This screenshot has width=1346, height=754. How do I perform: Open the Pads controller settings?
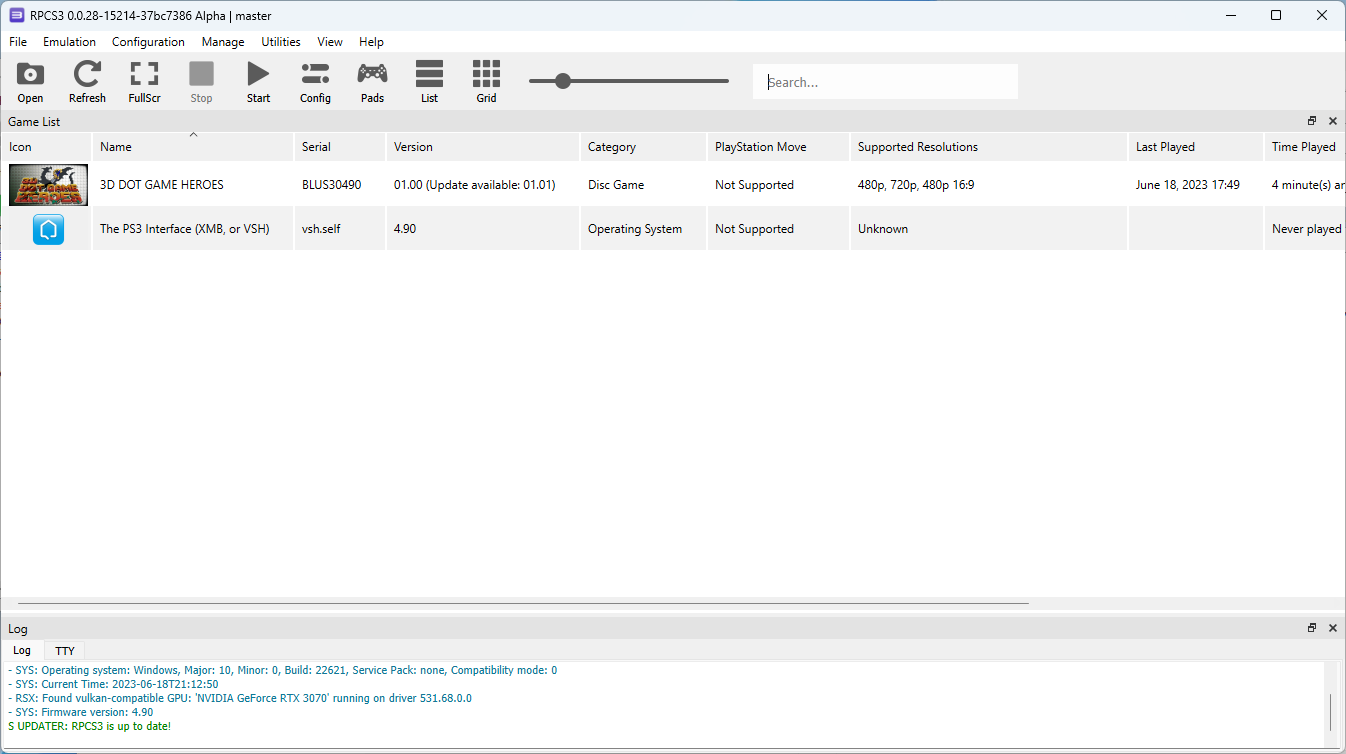(372, 74)
